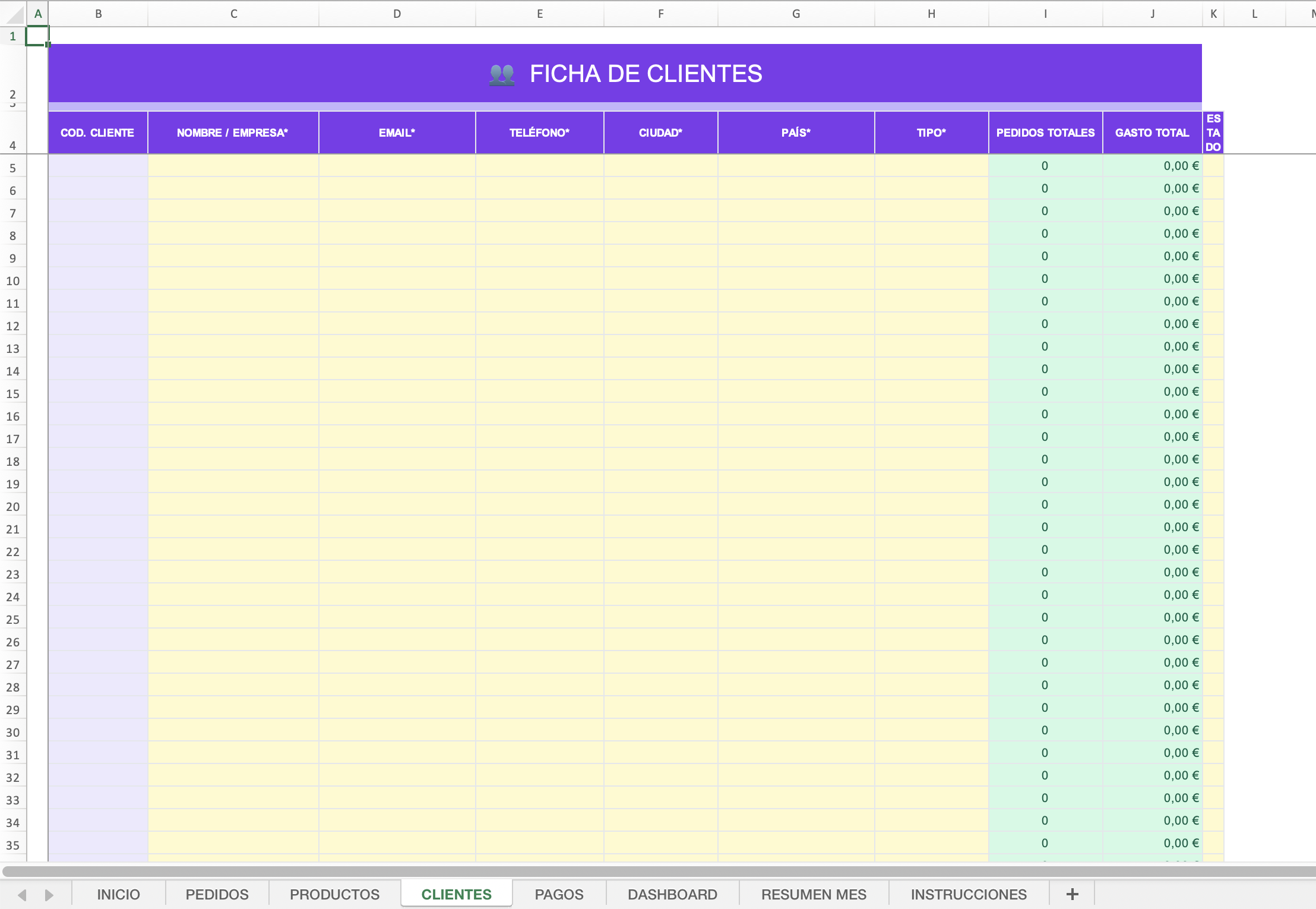Switch to the PEDIDOS sheet tab
The width and height of the screenshot is (1316, 909).
[x=217, y=894]
